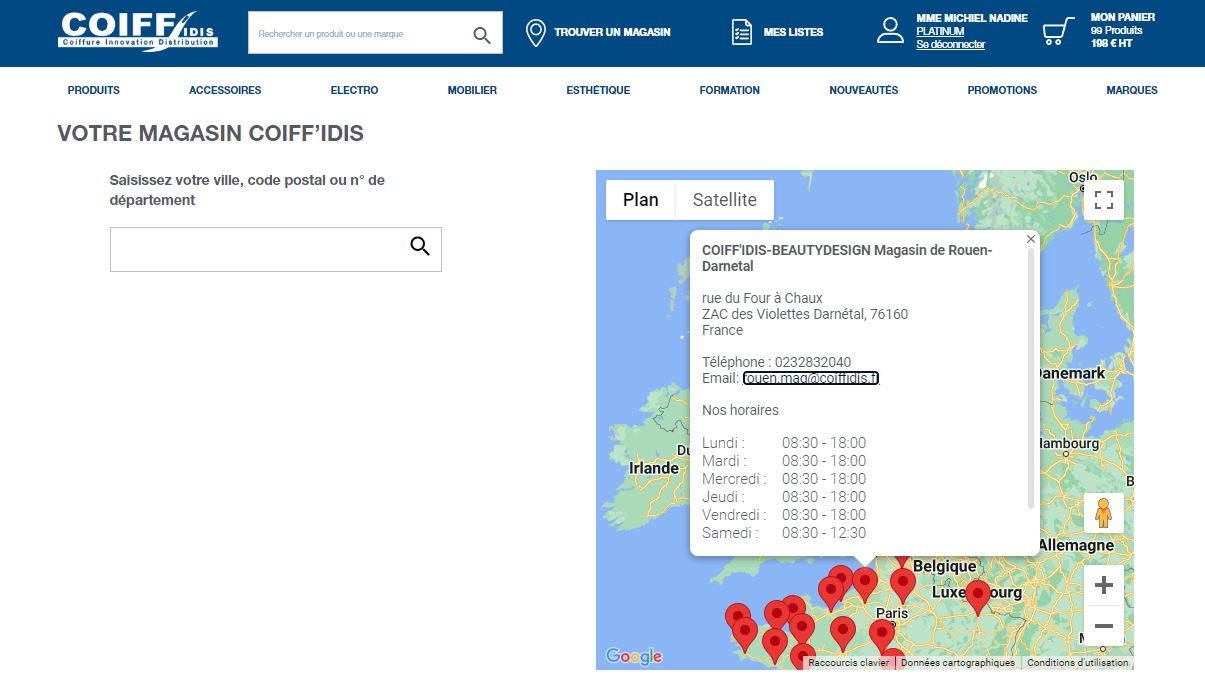Click the Saisissez votre ville instruction label
This screenshot has width=1205, height=694.
247,190
